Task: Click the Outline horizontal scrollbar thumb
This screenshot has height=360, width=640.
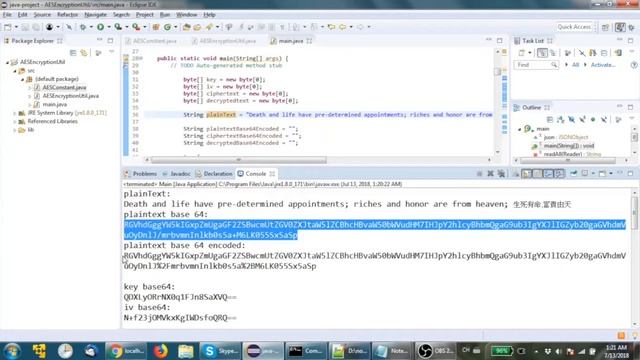Action: tap(568, 160)
